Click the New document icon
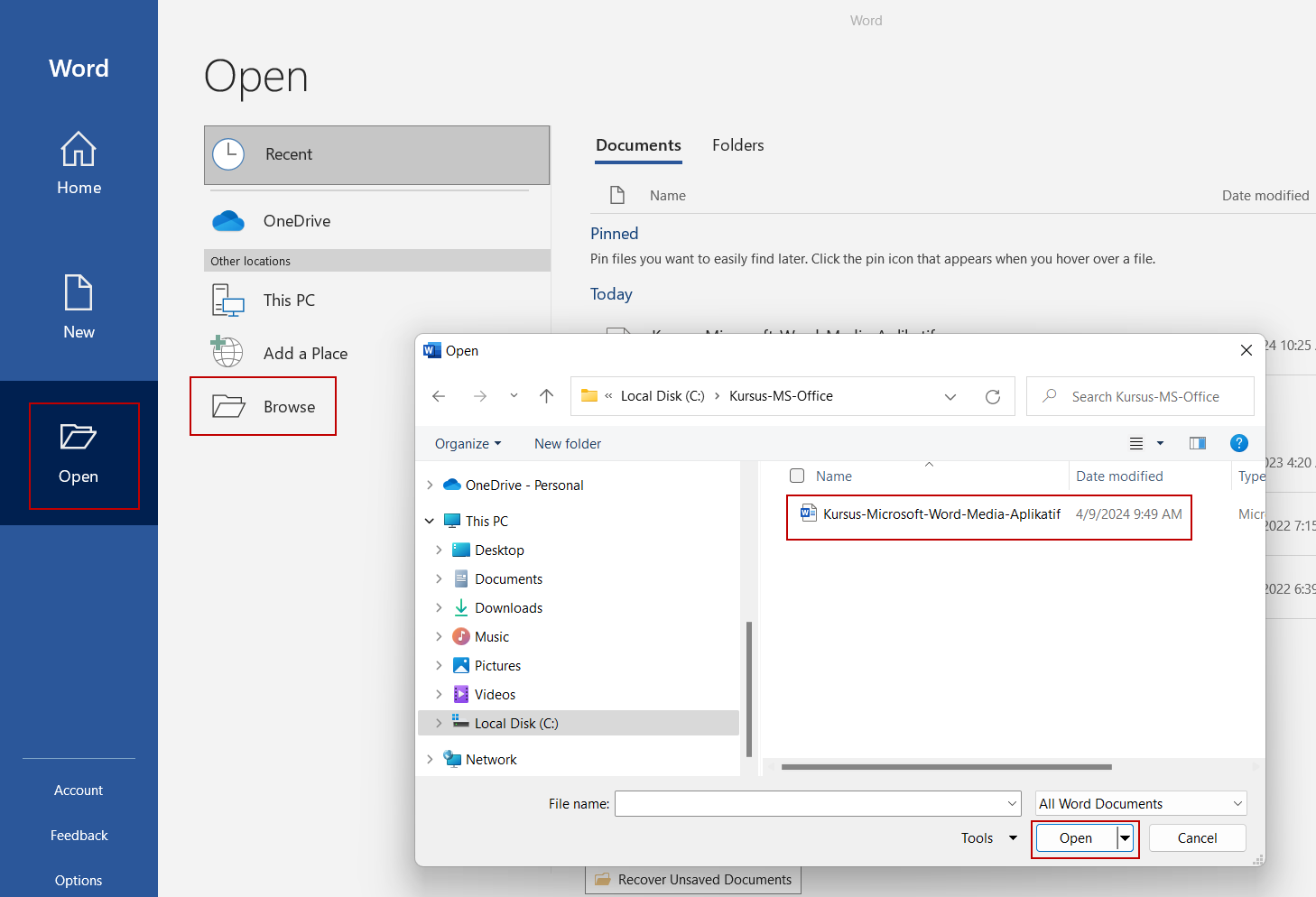Screen dimensions: 1316x897 (x=79, y=293)
